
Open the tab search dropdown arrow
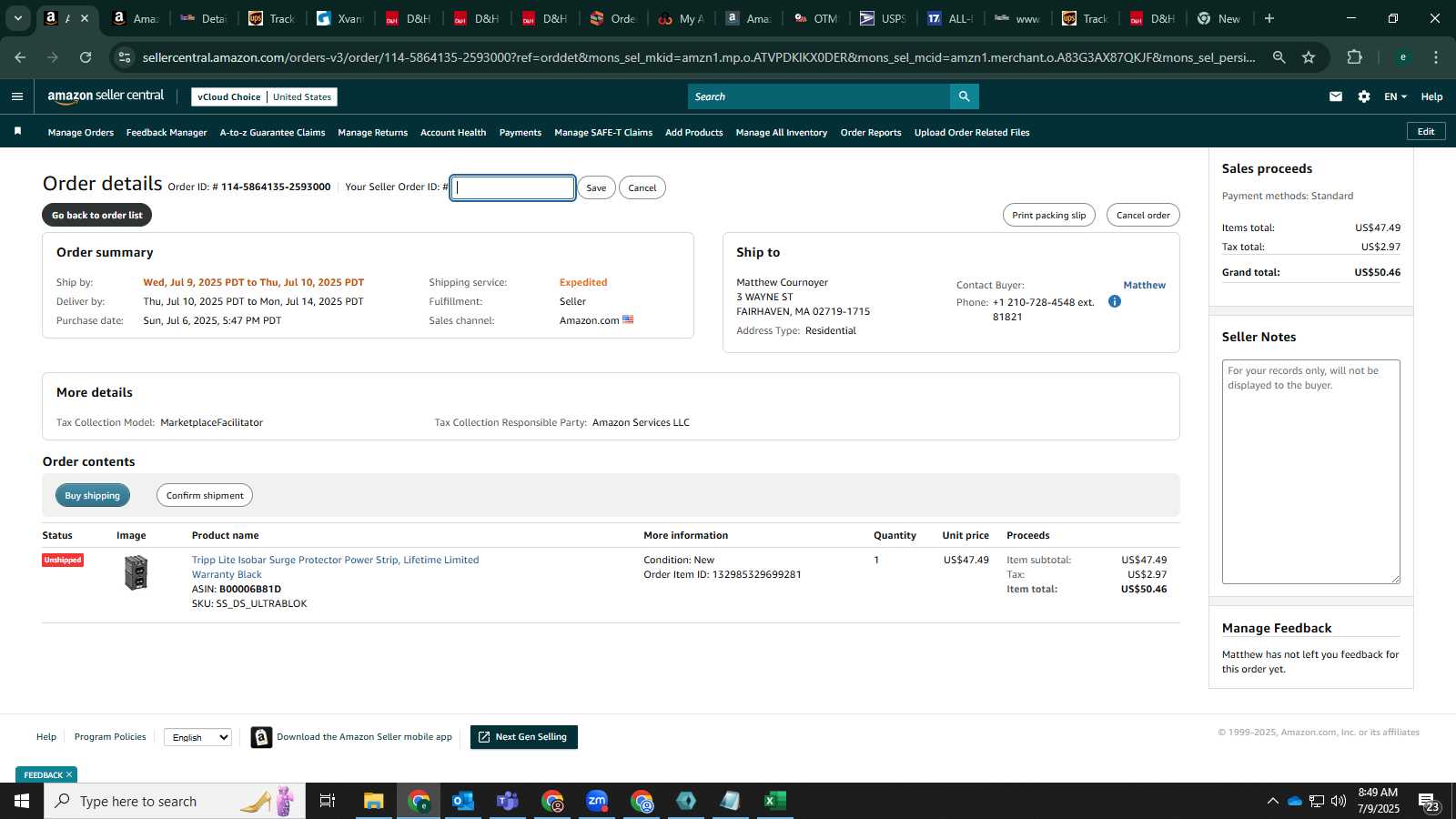(17, 18)
